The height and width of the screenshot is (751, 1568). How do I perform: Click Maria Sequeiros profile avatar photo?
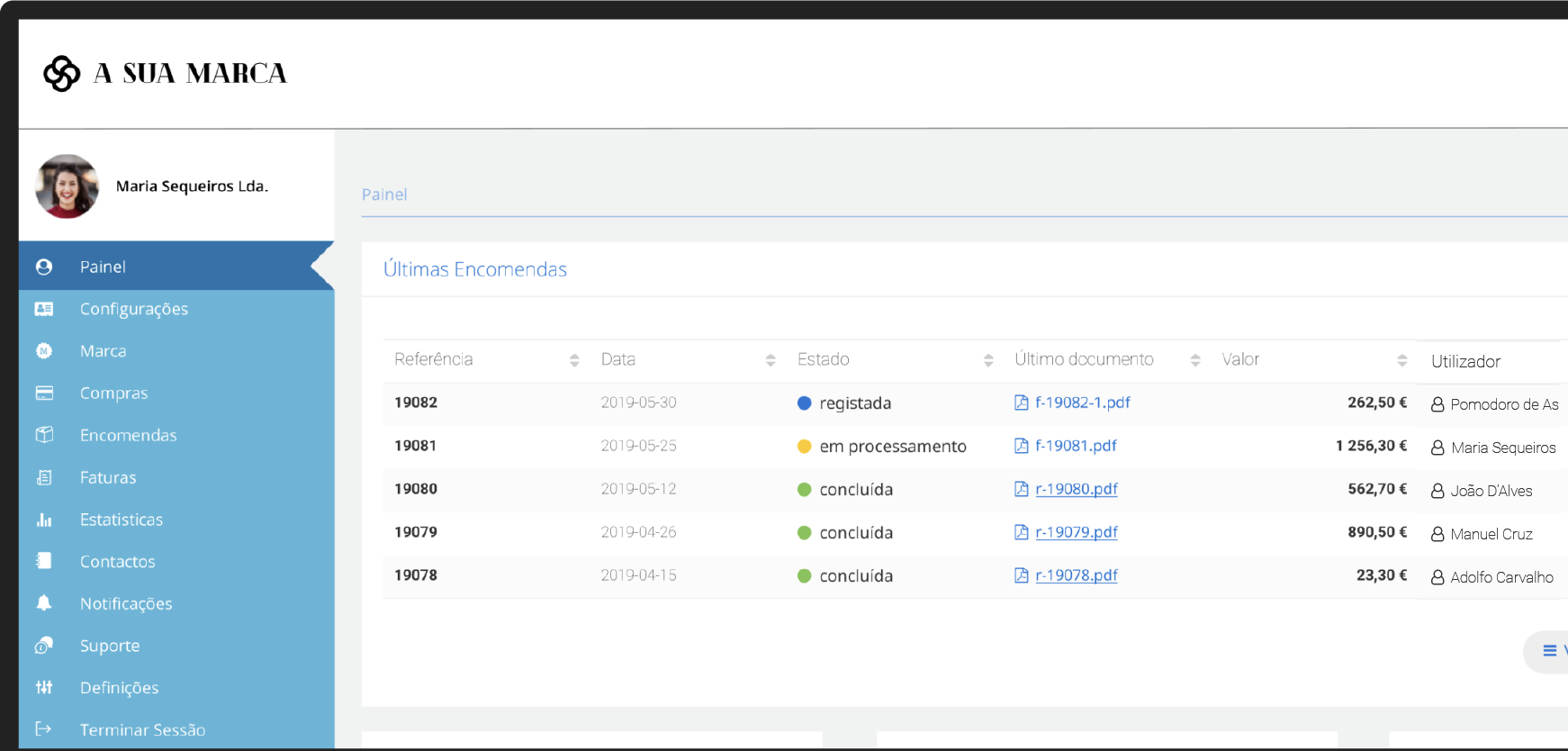(x=67, y=186)
